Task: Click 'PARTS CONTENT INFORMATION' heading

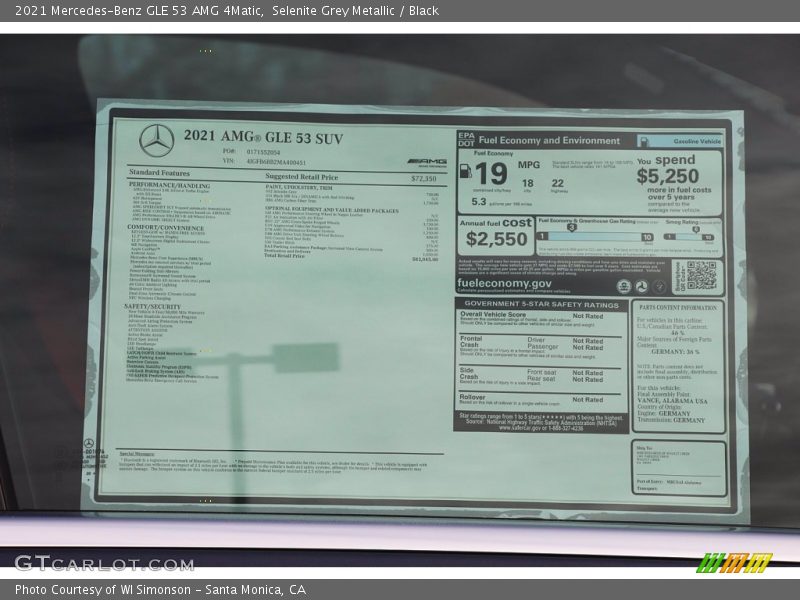Action: coord(678,308)
